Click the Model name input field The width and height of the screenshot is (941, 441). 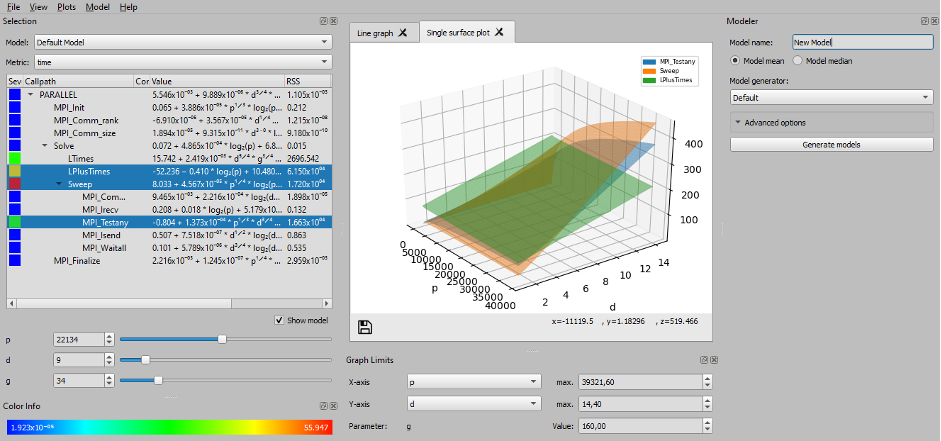coord(862,43)
